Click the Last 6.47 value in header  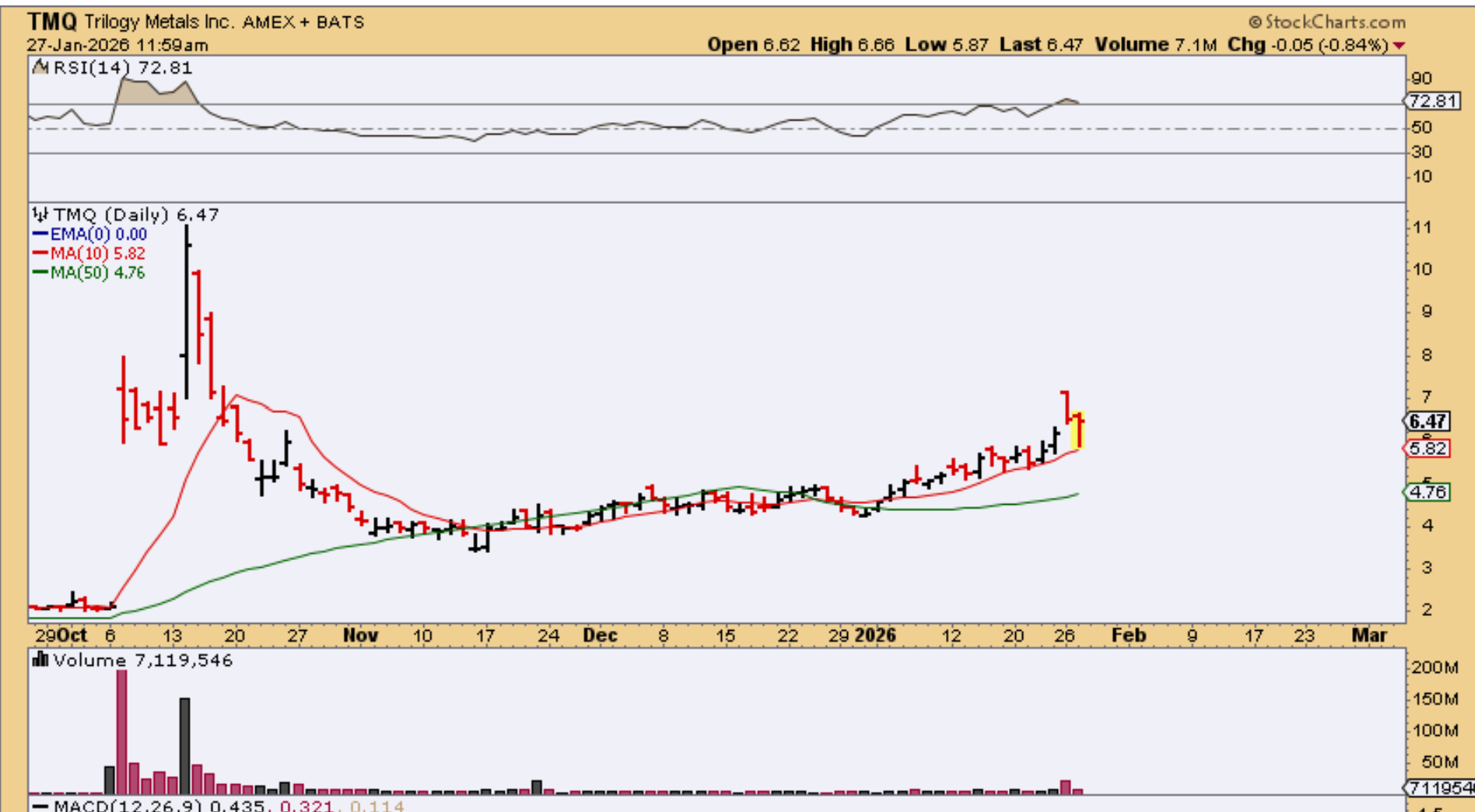point(1041,45)
